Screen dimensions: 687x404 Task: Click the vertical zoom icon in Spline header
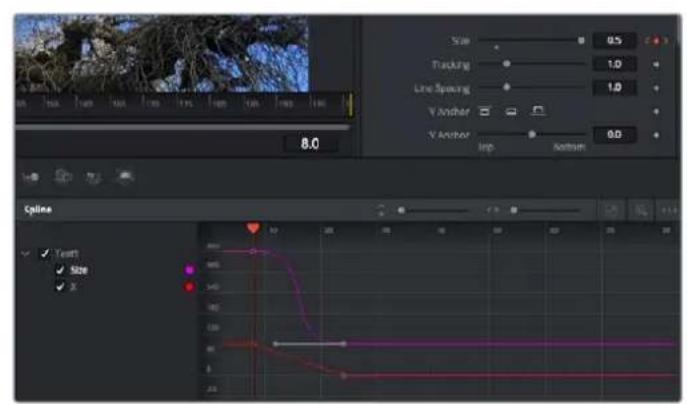381,210
